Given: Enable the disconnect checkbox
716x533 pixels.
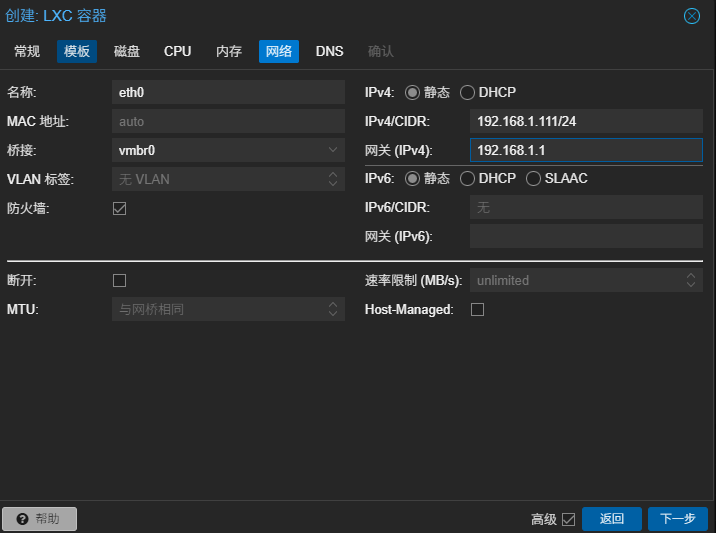Looking at the screenshot, I should pos(120,281).
